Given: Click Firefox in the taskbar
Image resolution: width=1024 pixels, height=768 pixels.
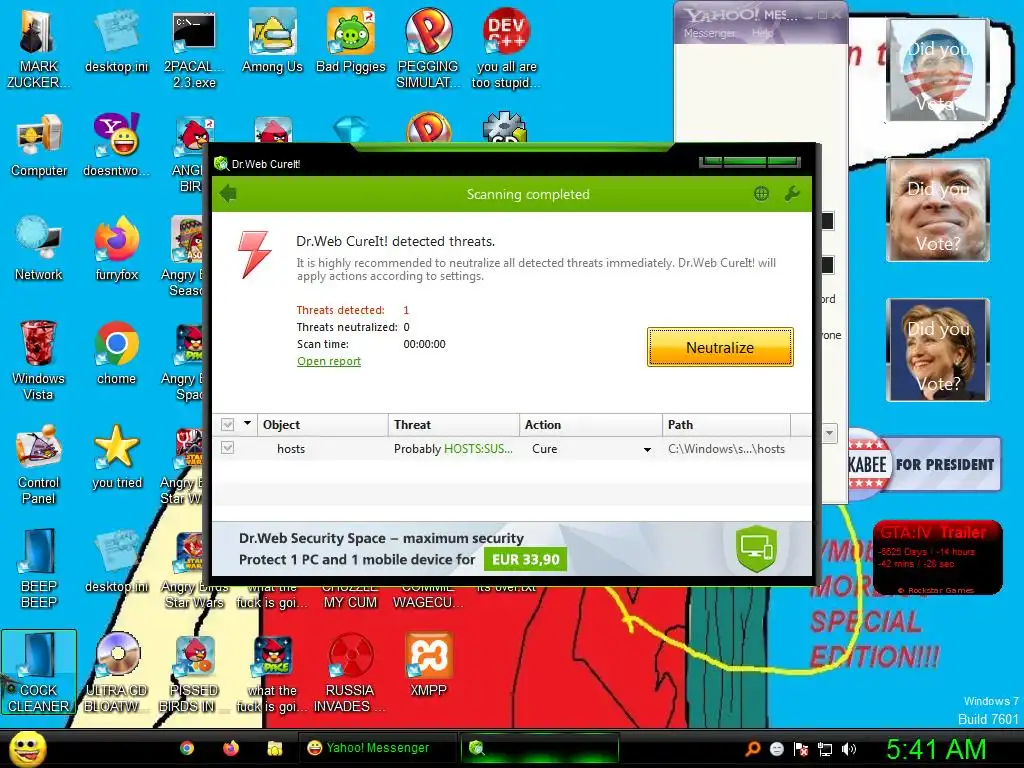Looking at the screenshot, I should 231,748.
